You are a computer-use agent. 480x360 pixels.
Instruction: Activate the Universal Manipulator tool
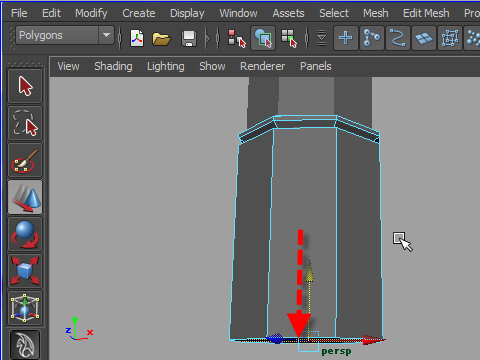coord(25,308)
